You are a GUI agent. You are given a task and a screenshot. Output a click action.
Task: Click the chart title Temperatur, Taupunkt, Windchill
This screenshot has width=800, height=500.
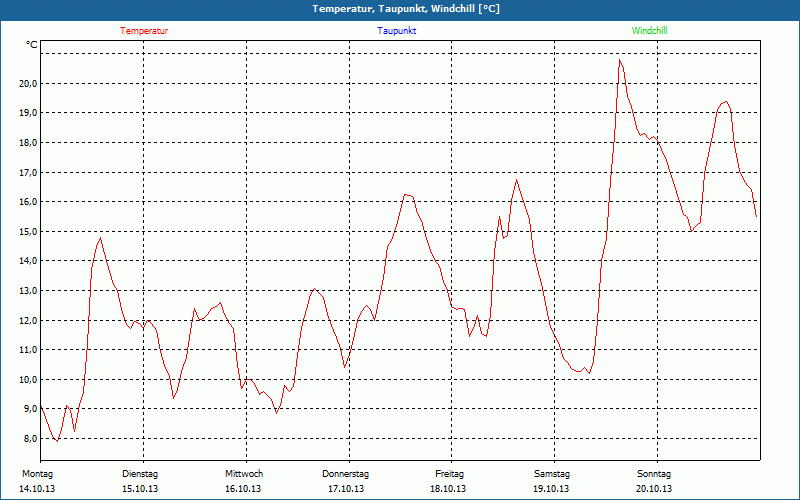[x=406, y=9]
